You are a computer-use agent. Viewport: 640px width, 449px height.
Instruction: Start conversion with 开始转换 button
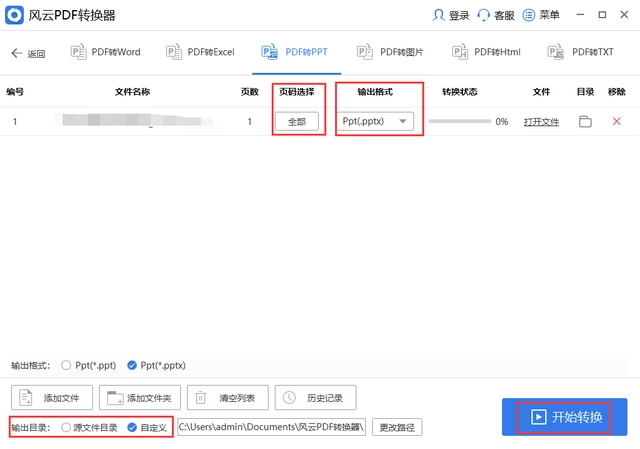click(564, 417)
